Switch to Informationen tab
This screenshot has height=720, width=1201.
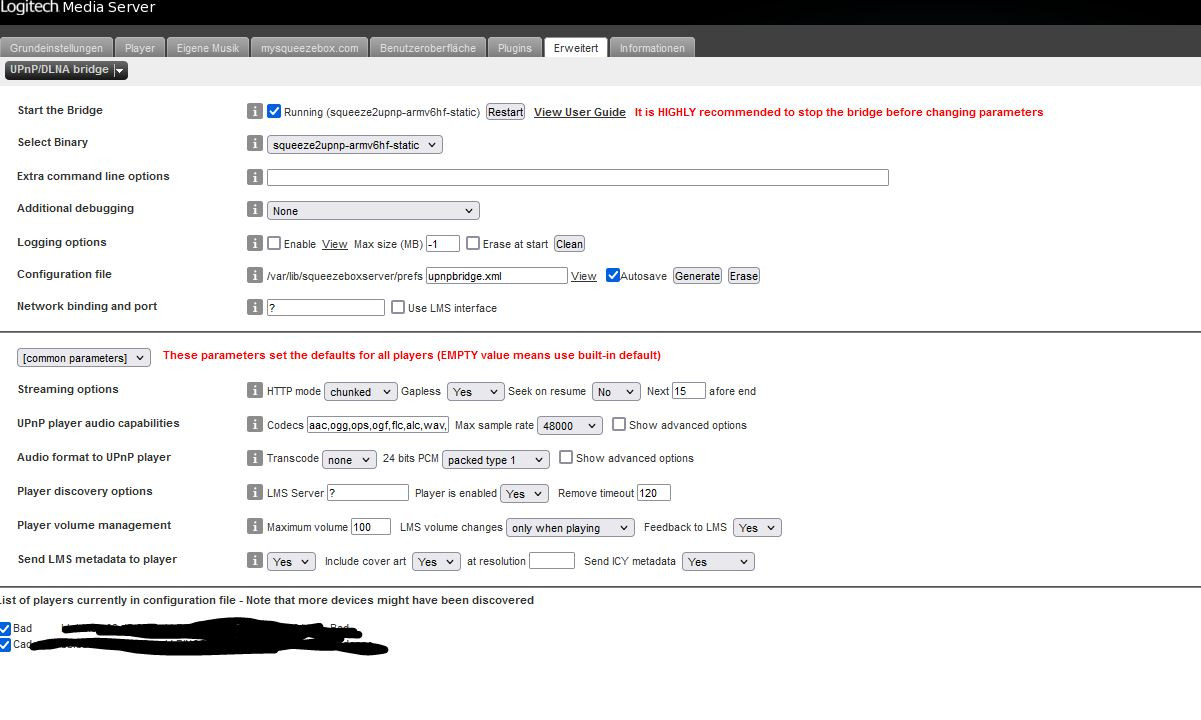652,48
